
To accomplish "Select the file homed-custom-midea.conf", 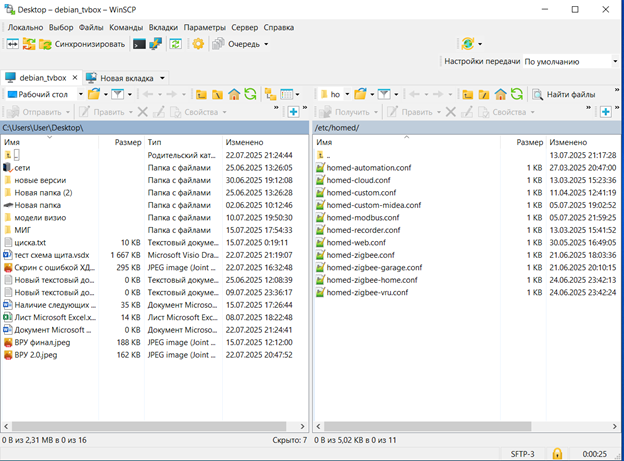I will 373,205.
